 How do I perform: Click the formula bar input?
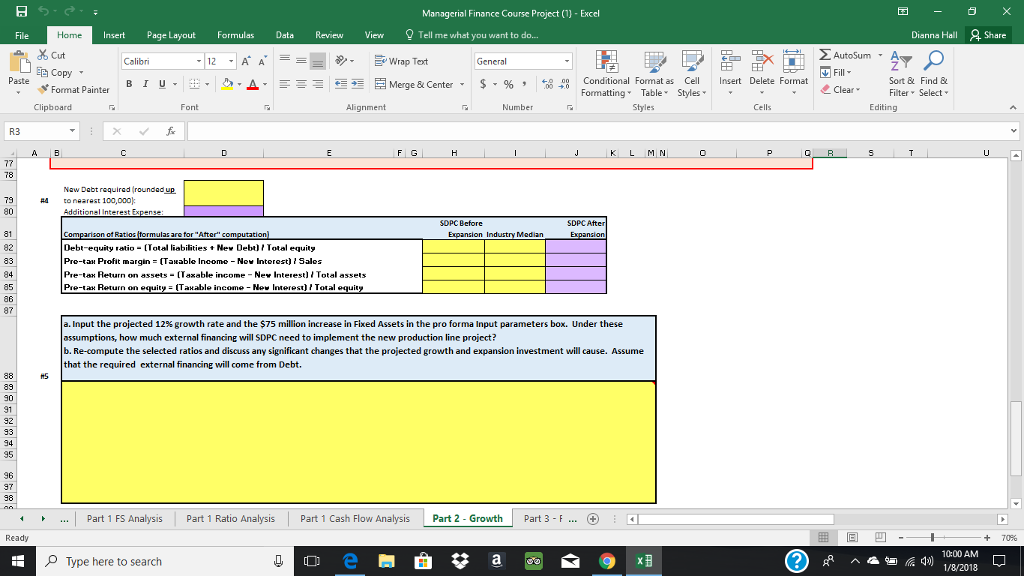pos(598,131)
